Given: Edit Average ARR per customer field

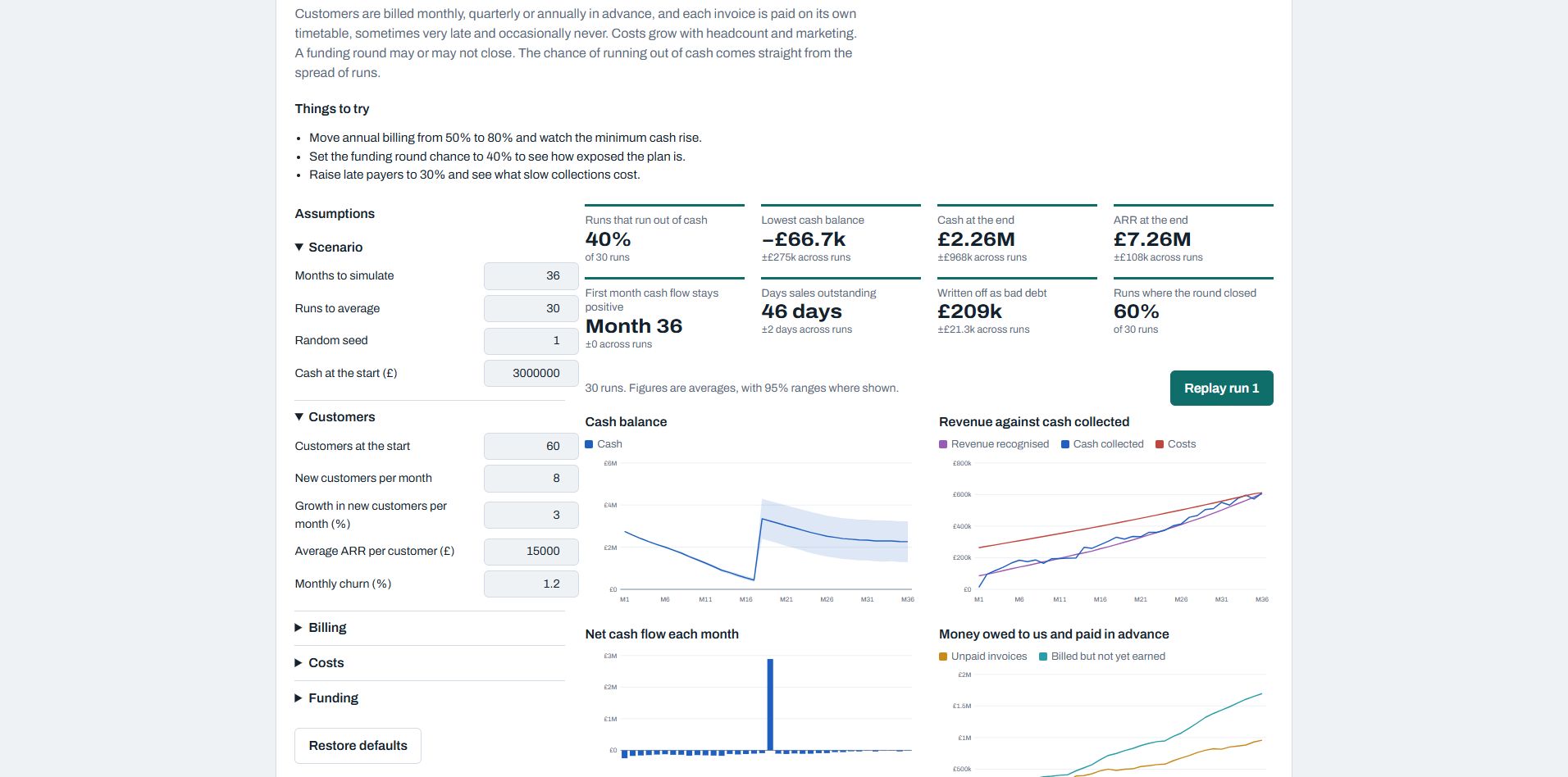Looking at the screenshot, I should click(531, 551).
